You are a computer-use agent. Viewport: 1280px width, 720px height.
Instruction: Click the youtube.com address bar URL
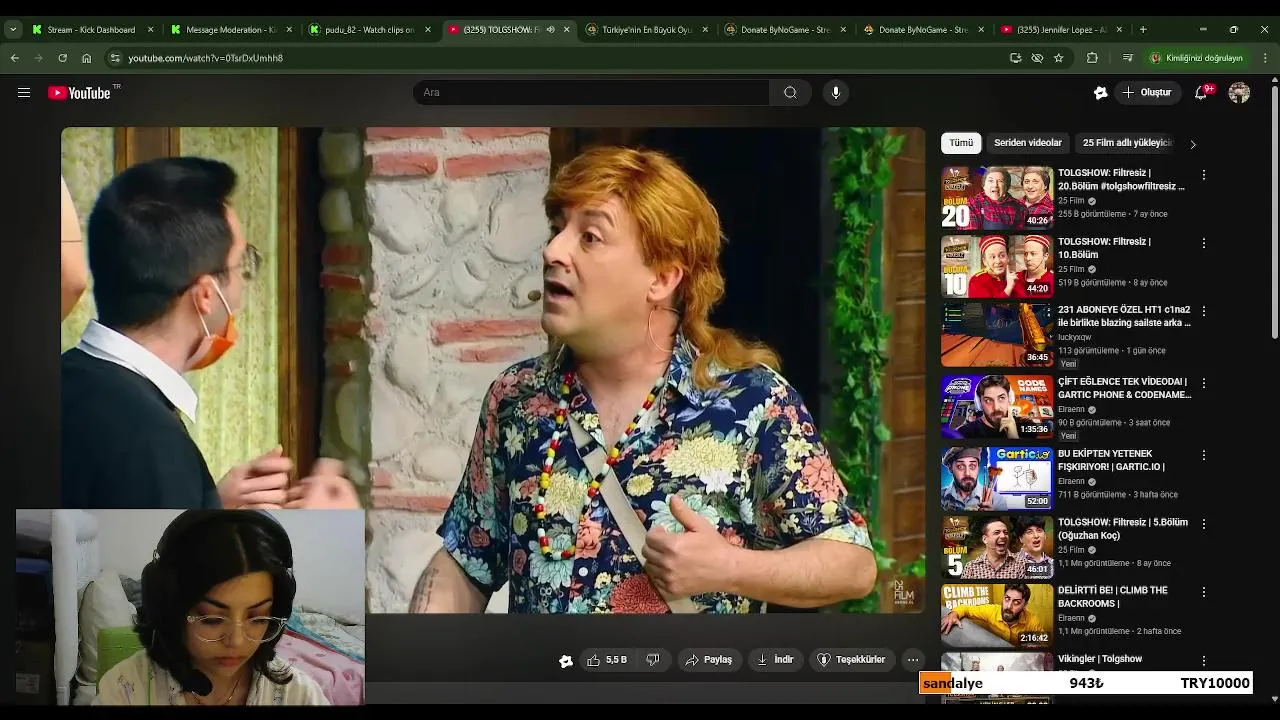coord(205,58)
